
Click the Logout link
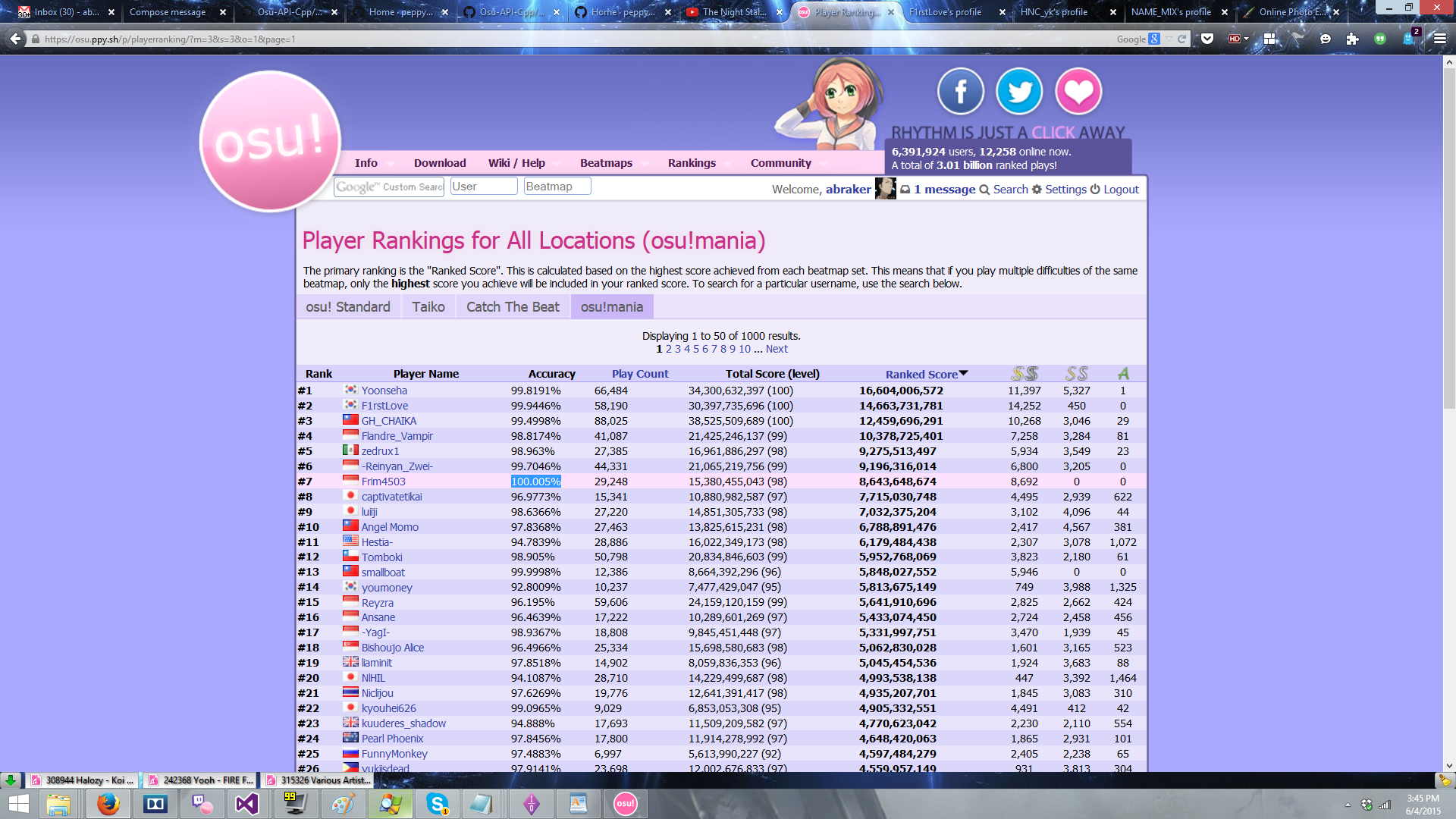pos(1121,190)
